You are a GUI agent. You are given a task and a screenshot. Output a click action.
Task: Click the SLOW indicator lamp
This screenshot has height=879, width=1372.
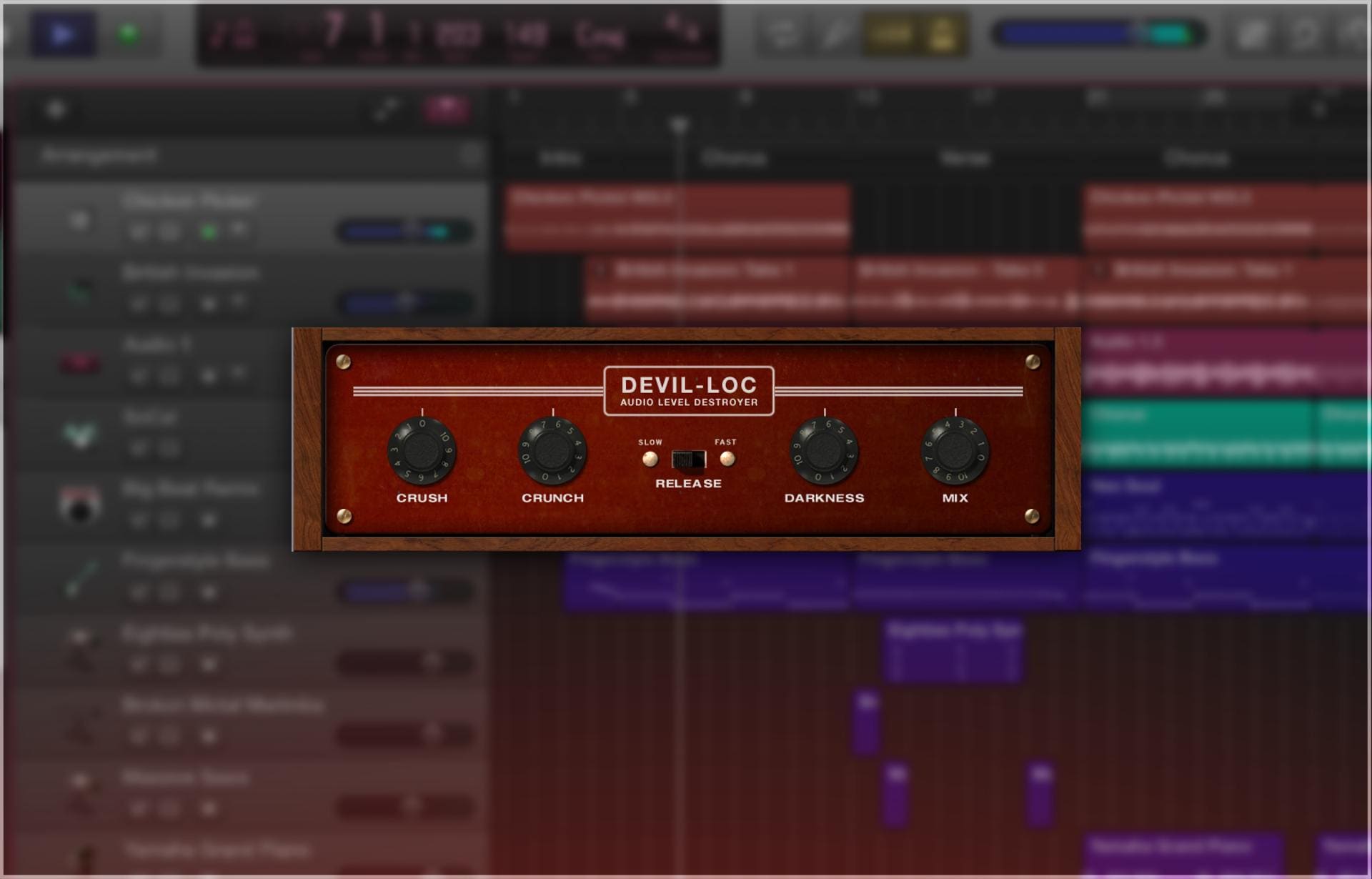point(650,460)
